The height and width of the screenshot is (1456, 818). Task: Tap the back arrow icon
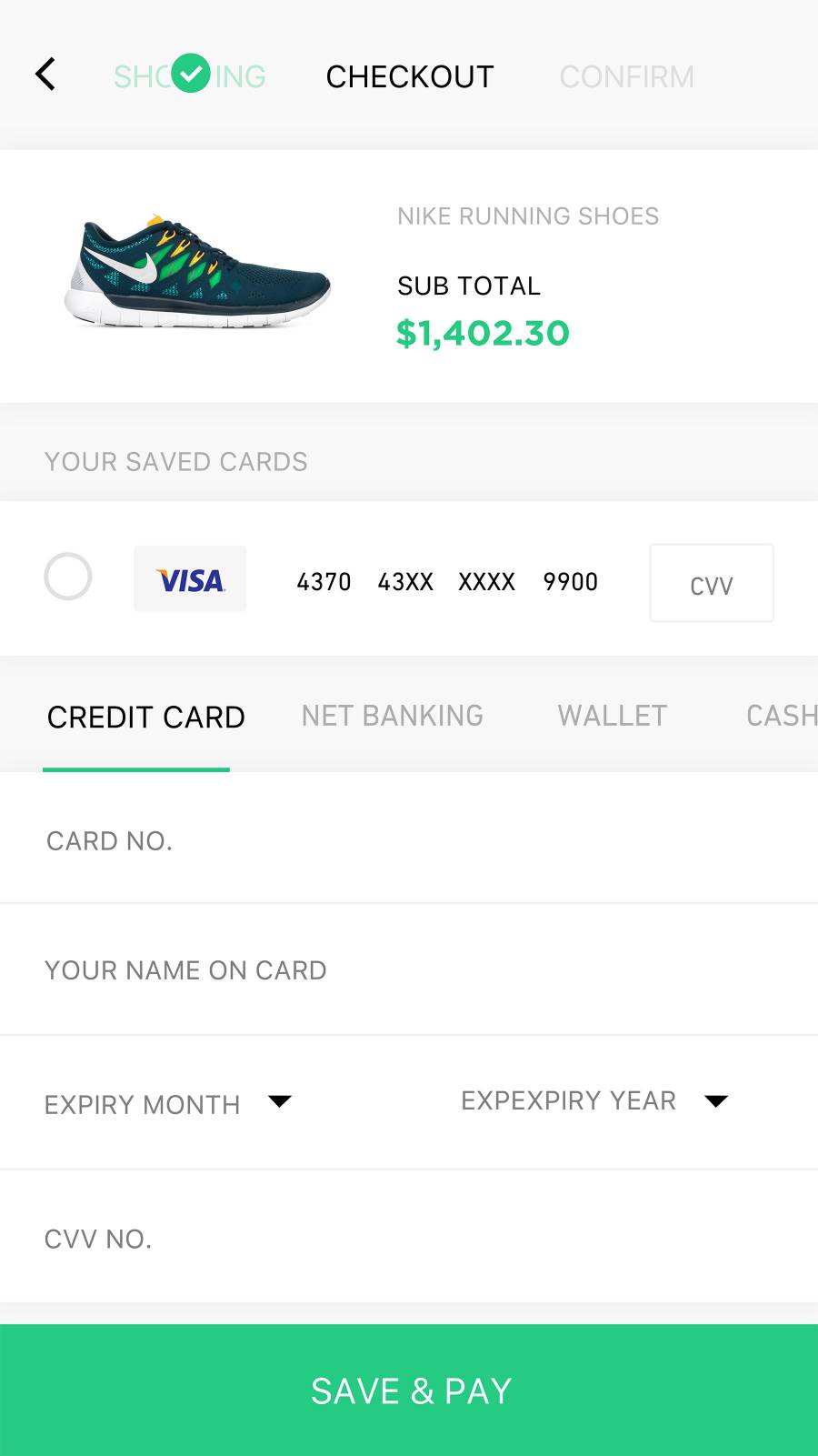[x=45, y=75]
